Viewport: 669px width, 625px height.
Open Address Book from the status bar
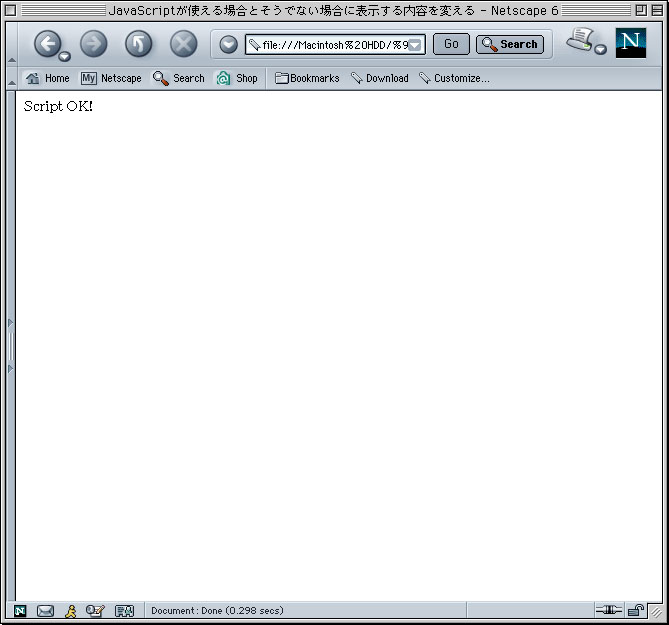[125, 611]
